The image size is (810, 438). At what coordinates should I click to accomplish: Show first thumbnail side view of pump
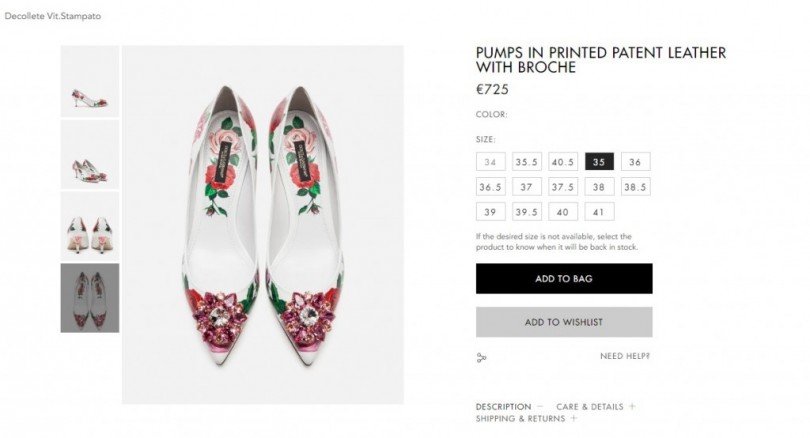[x=90, y=82]
